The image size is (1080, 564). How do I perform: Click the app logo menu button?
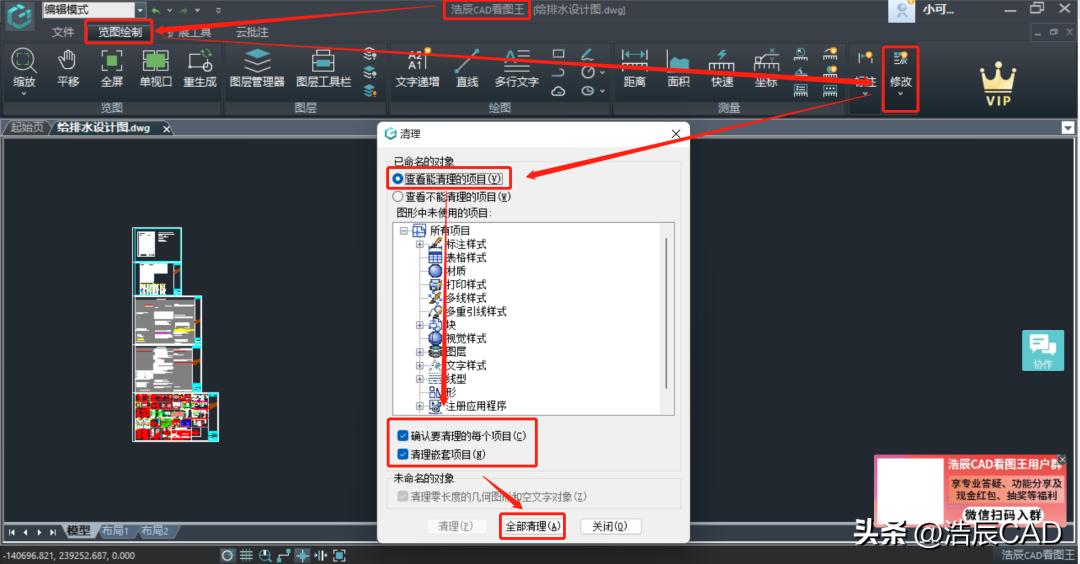[19, 17]
